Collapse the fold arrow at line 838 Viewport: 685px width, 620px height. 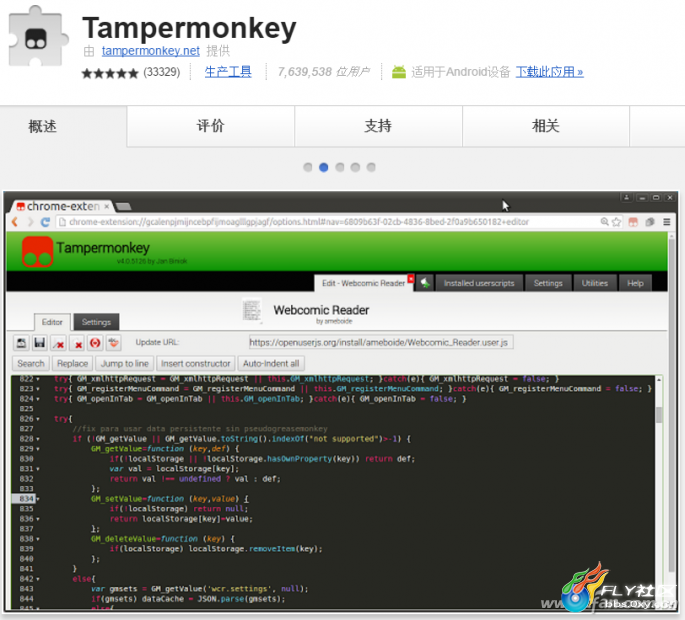[x=38, y=539]
